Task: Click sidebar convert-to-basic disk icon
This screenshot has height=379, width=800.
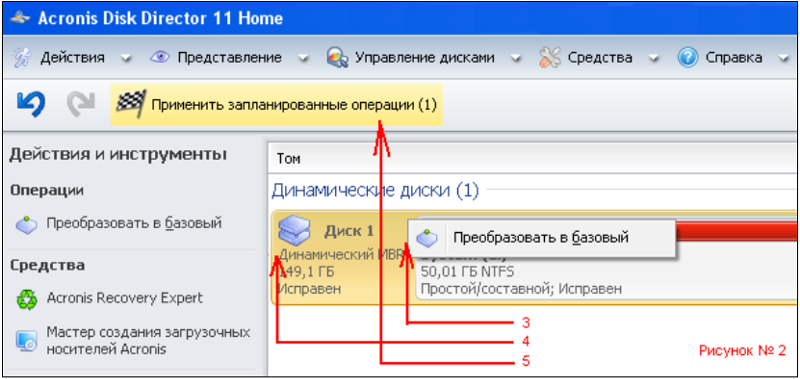Action: [27, 224]
